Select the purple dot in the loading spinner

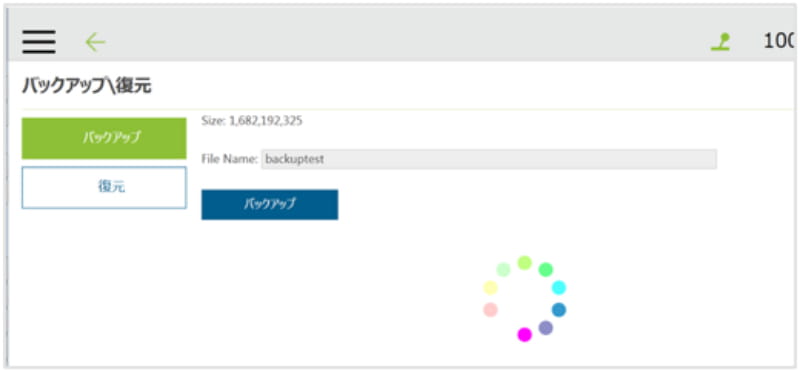pyautogui.click(x=546, y=328)
